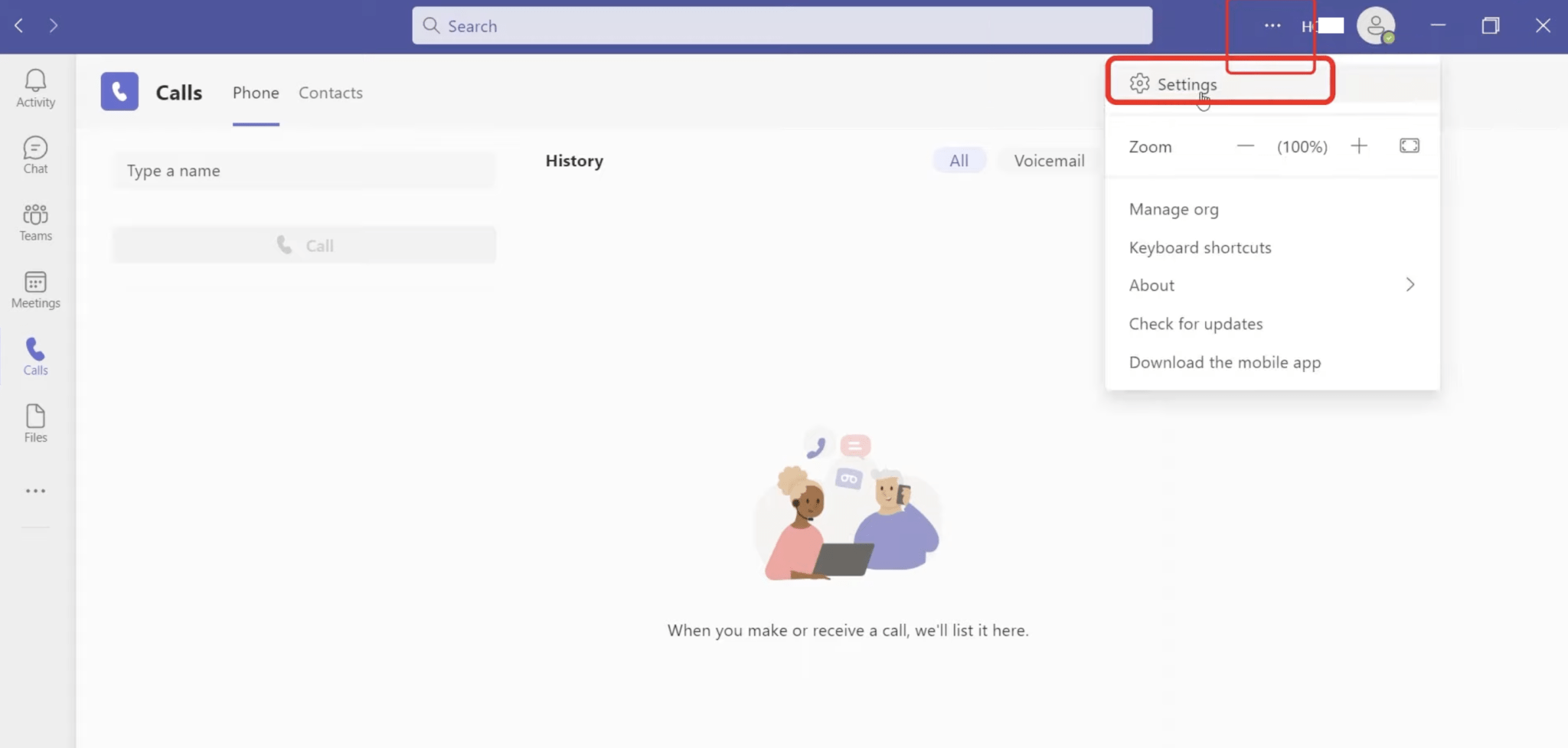
Task: Select the Calls icon
Action: coord(35,356)
